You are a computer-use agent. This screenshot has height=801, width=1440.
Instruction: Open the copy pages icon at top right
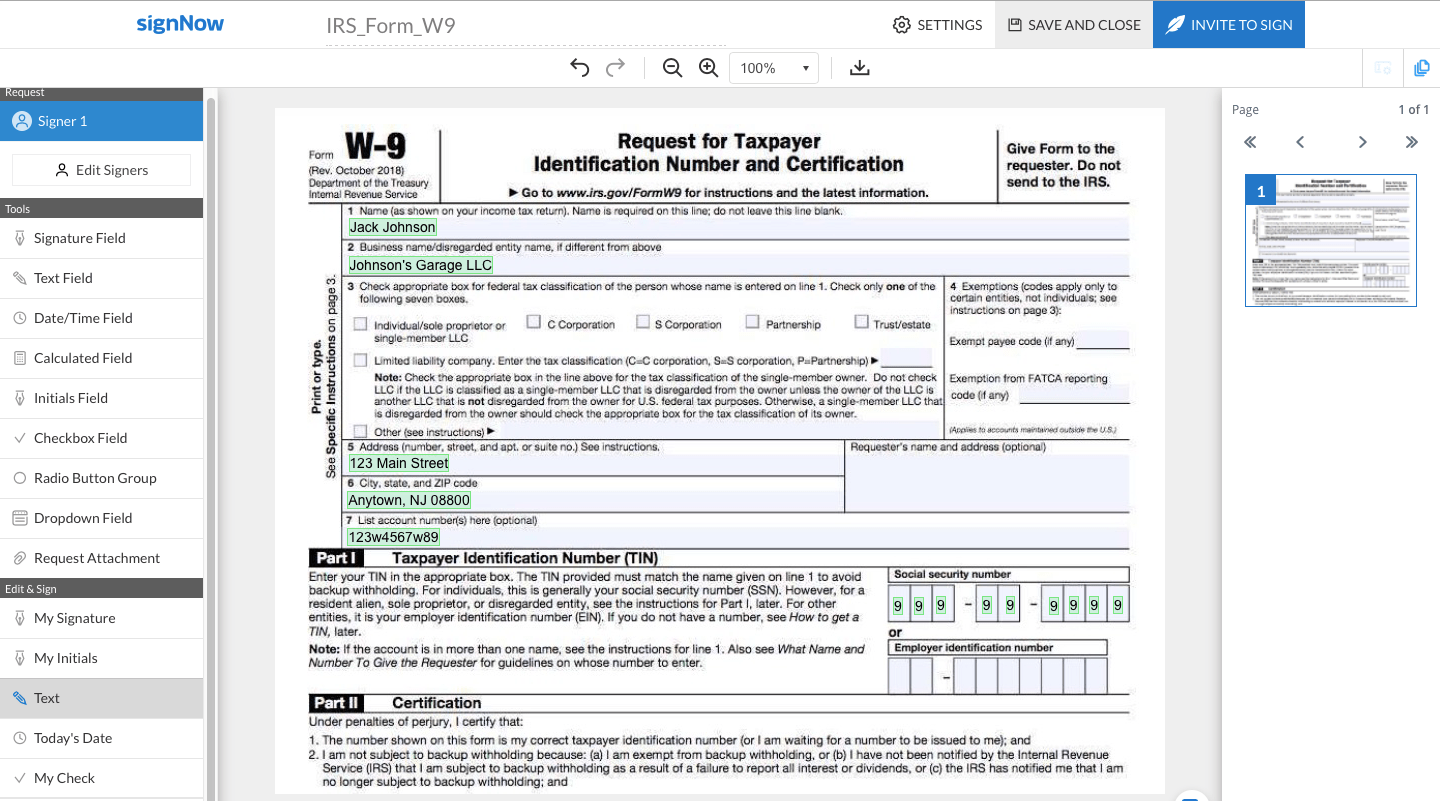(1421, 68)
